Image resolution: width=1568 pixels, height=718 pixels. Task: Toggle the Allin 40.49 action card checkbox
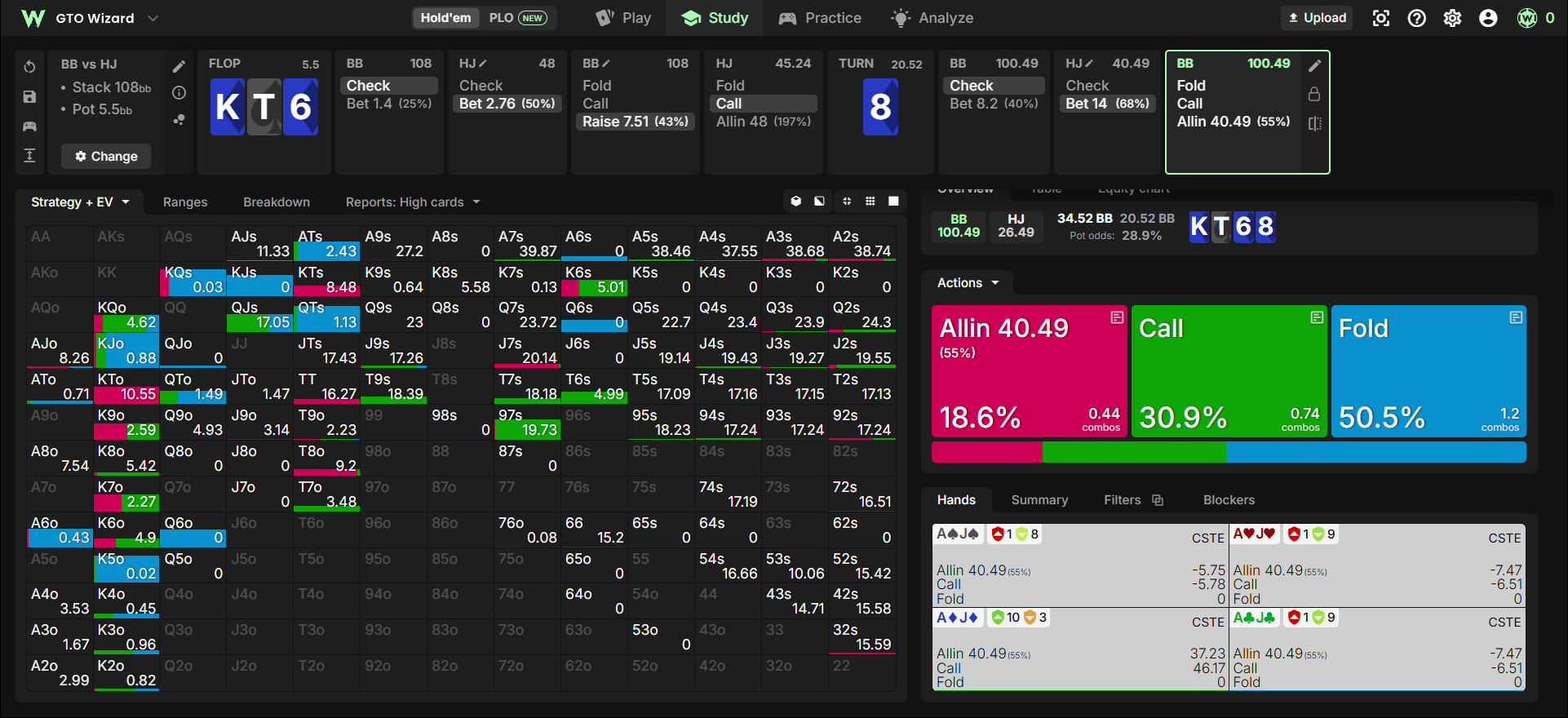(x=1117, y=317)
